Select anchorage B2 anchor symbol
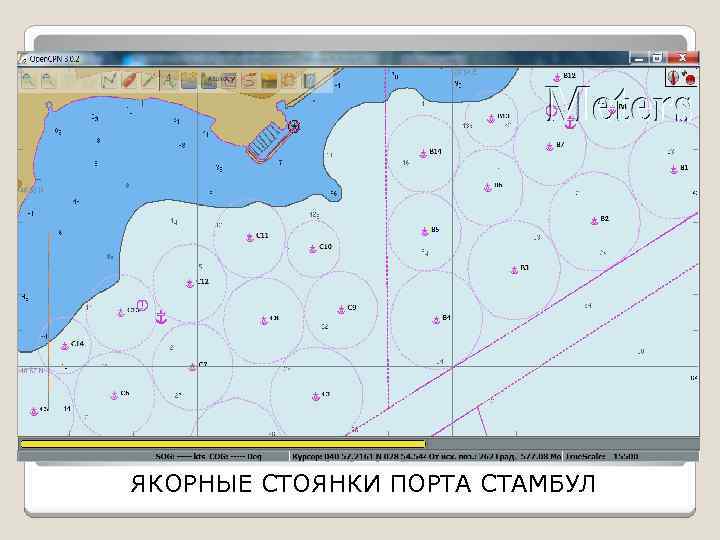 pos(594,220)
